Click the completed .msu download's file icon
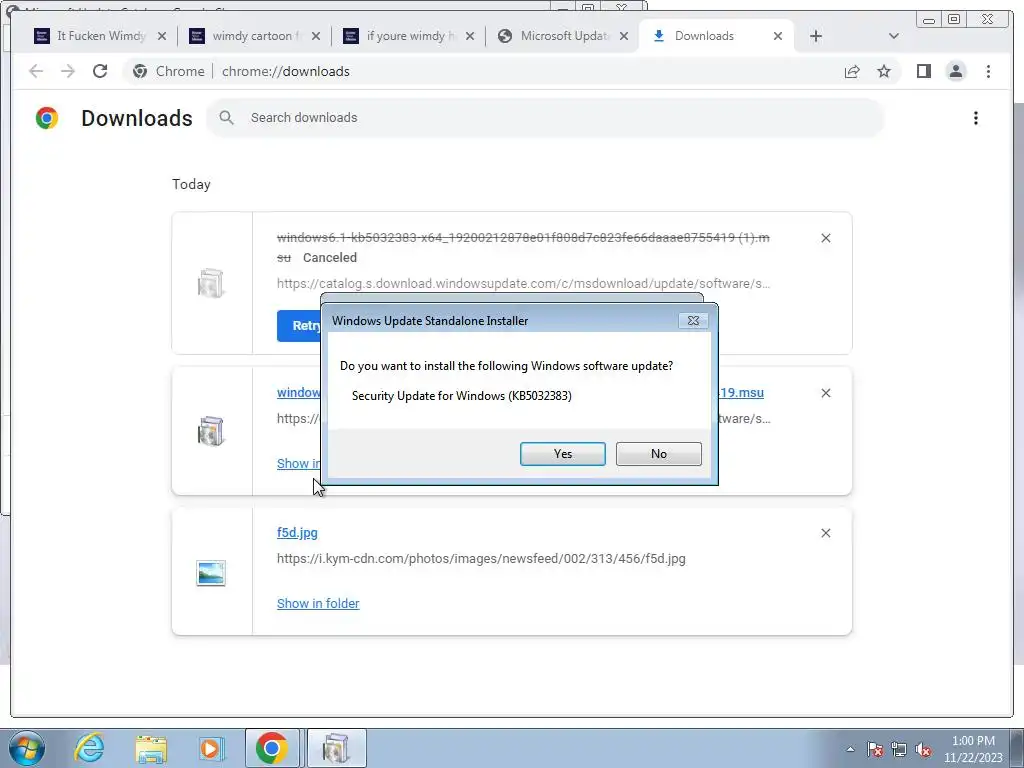Viewport: 1024px width, 768px height. 211,431
